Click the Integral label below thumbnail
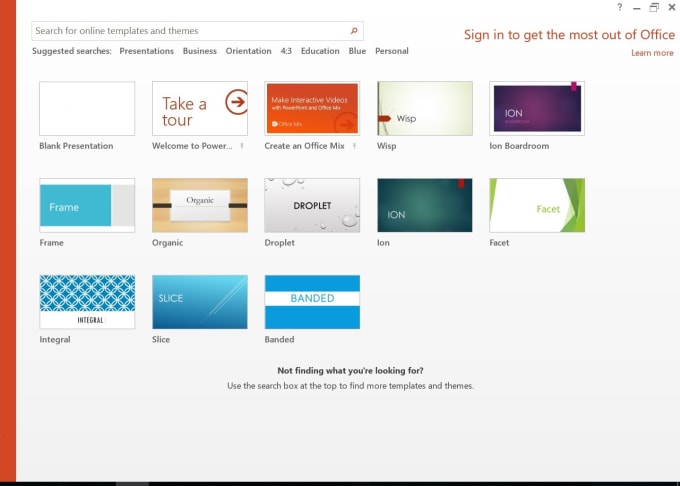This screenshot has height=486, width=680. tap(55, 339)
